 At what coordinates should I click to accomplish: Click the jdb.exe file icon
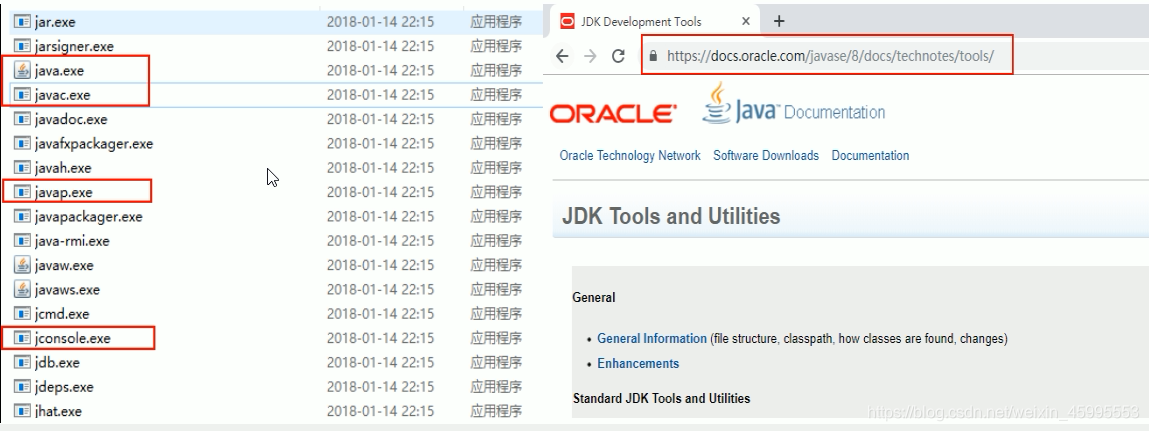point(22,362)
